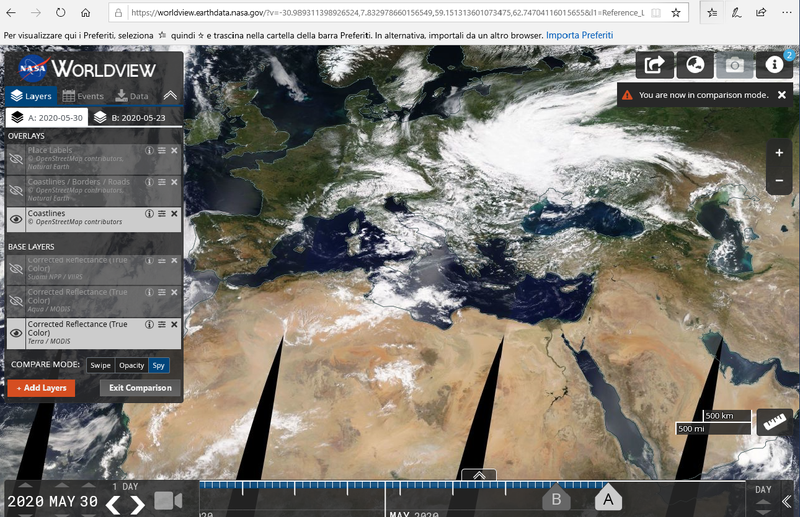
Task: Open the browser favorites hub
Action: [x=712, y=13]
